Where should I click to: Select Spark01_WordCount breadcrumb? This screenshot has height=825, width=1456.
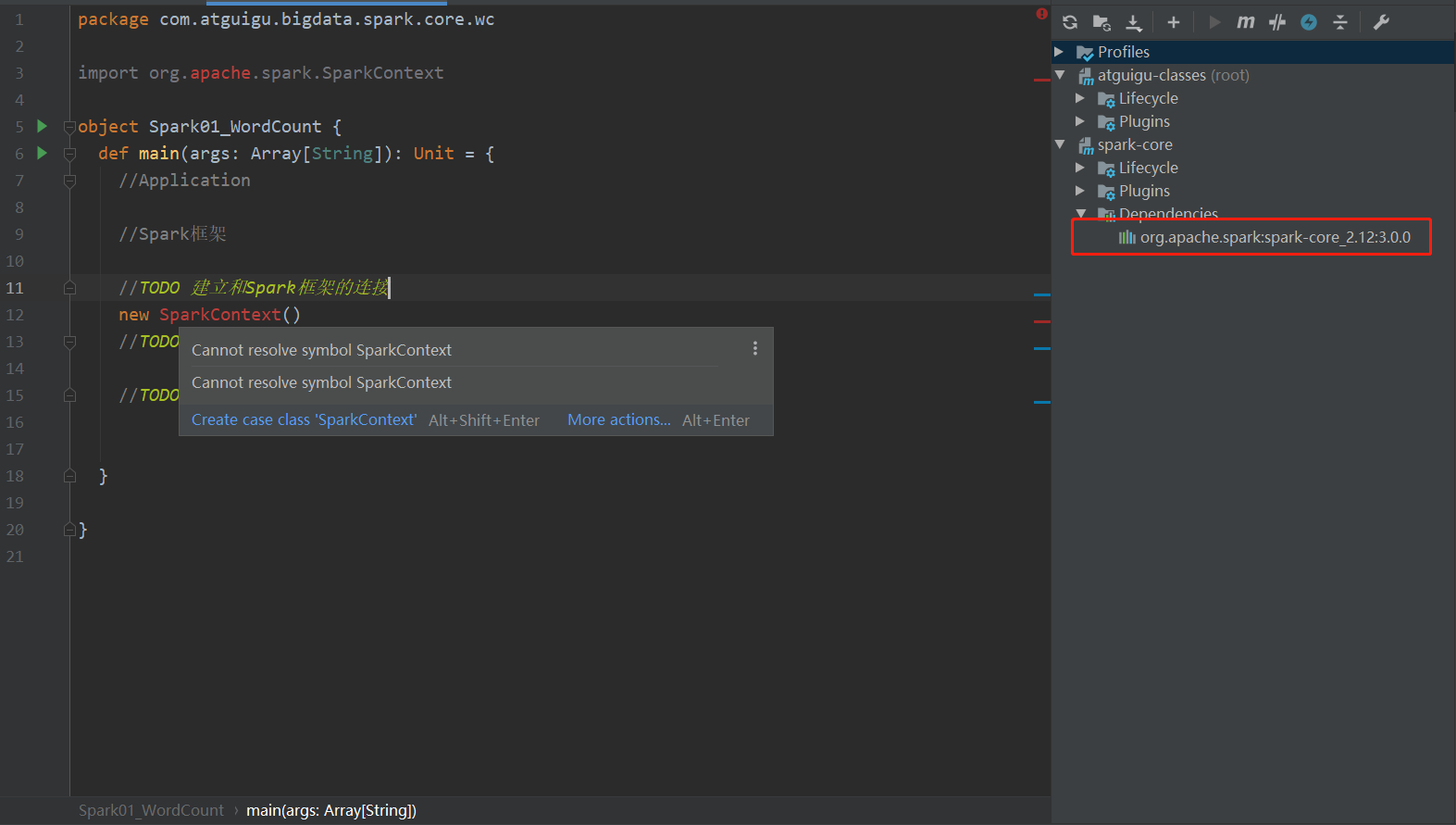[151, 810]
